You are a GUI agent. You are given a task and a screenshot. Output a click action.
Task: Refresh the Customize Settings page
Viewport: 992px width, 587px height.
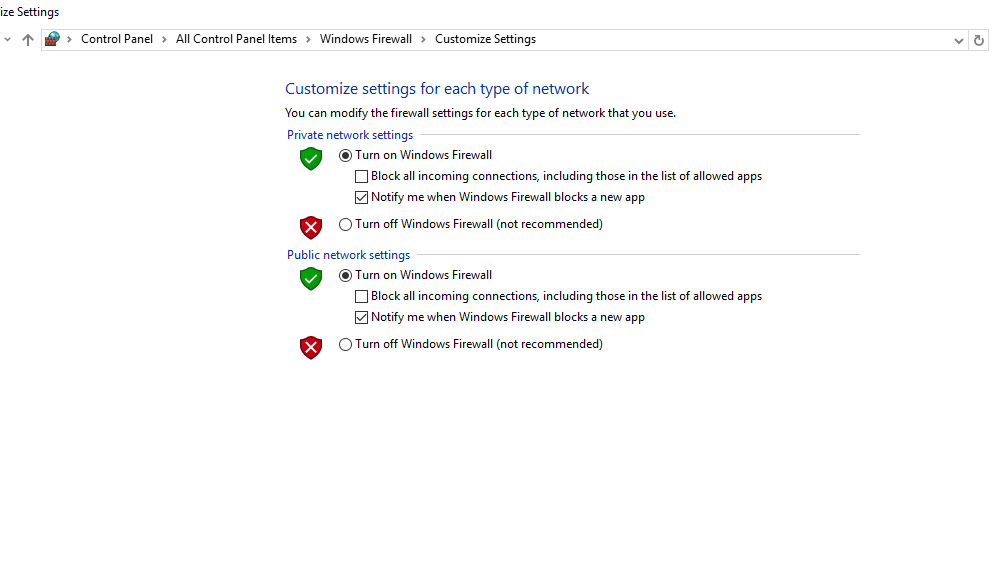(979, 40)
